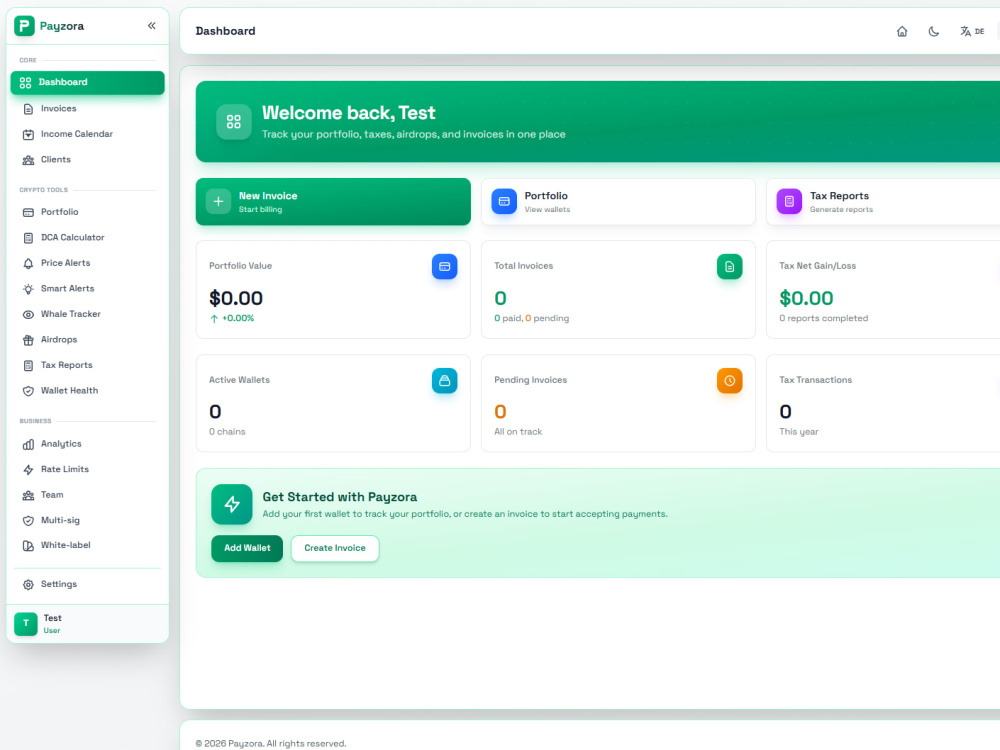Click the Tax Transactions label
The width and height of the screenshot is (1000, 750).
(815, 380)
